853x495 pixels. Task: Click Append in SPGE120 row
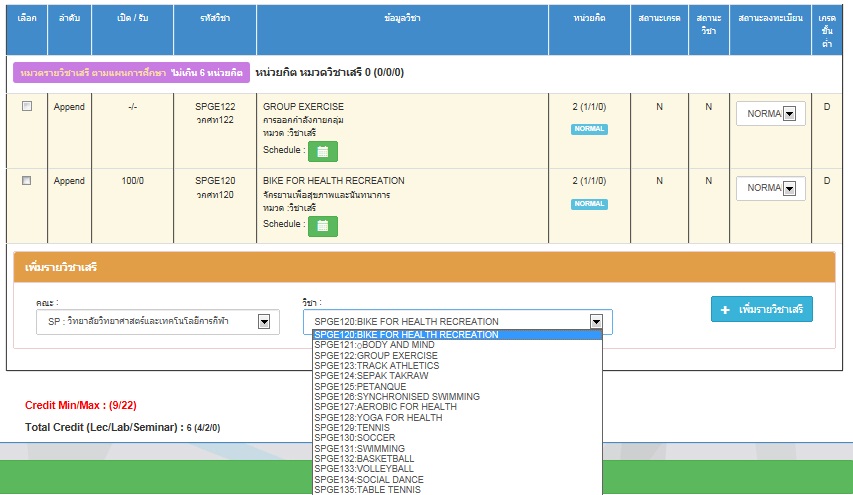[69, 181]
